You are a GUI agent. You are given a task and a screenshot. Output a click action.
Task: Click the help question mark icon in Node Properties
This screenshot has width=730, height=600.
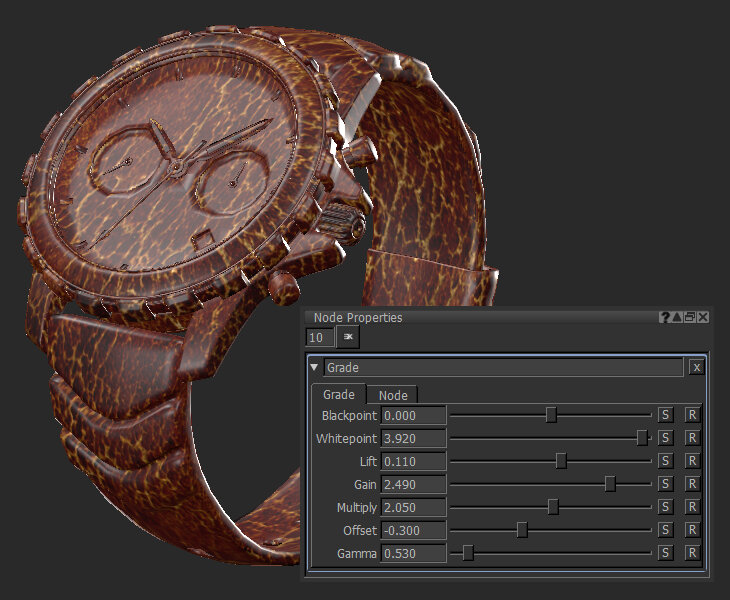coord(665,317)
